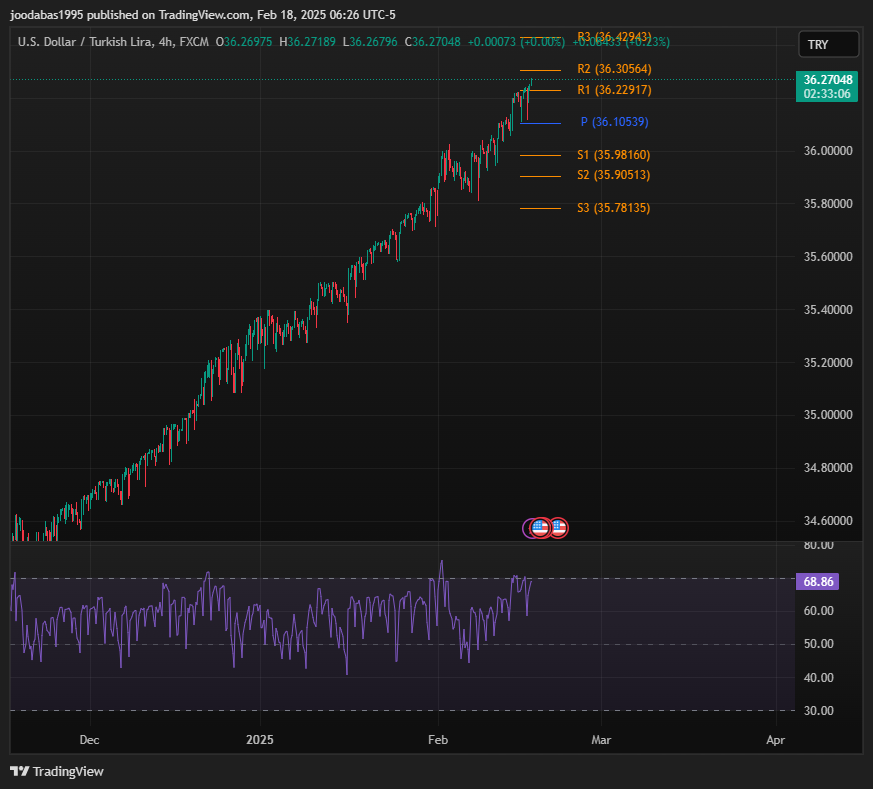Select the S3 (35.78135) support label

613,208
